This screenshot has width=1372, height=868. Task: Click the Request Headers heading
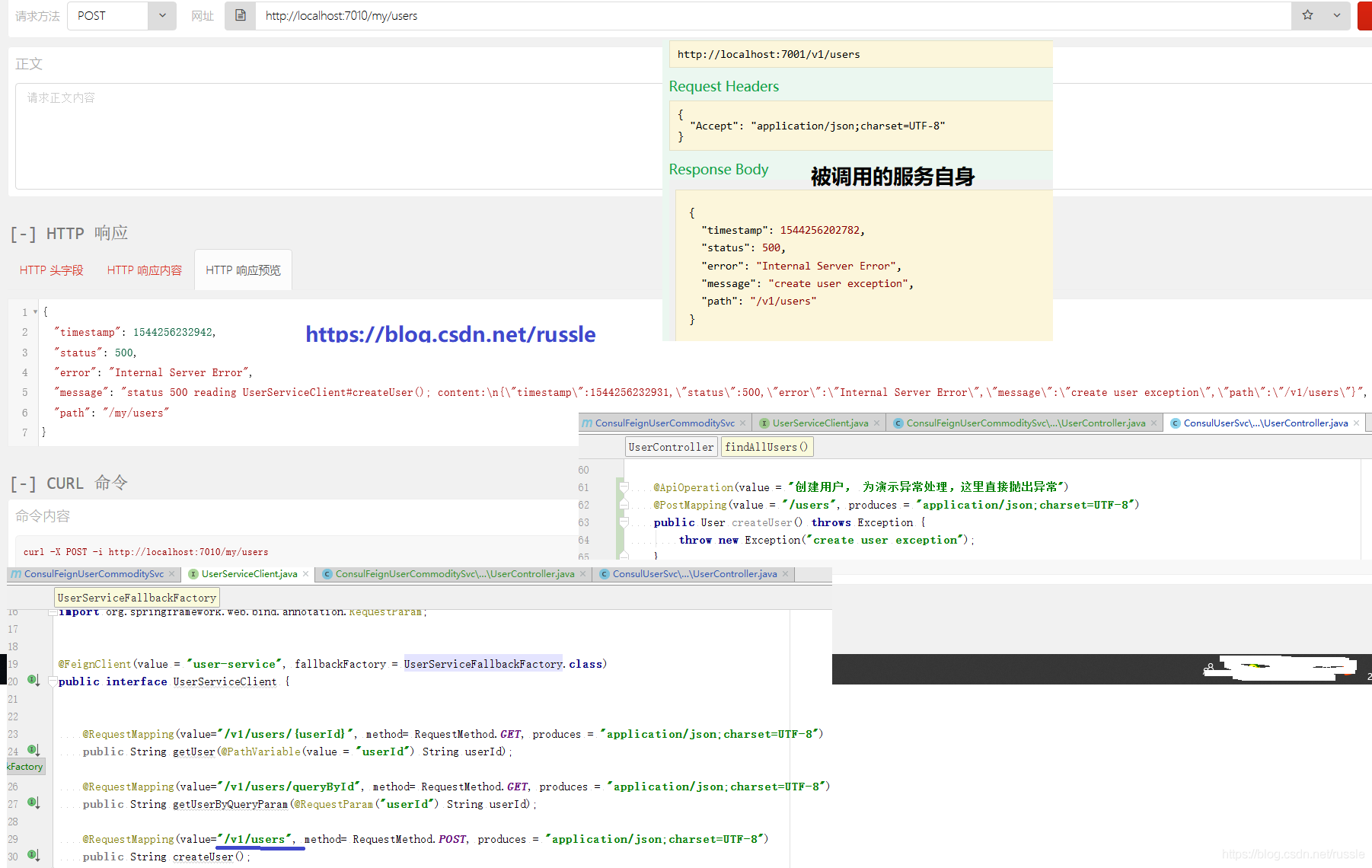pos(724,87)
